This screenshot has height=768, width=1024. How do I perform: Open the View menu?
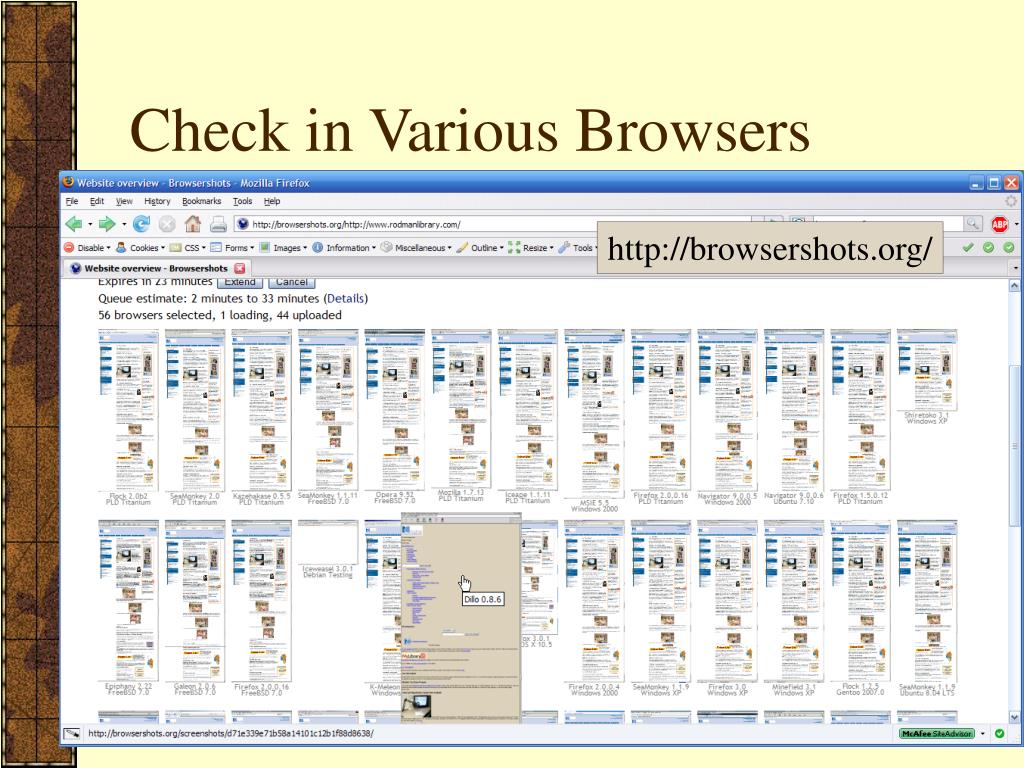point(124,201)
